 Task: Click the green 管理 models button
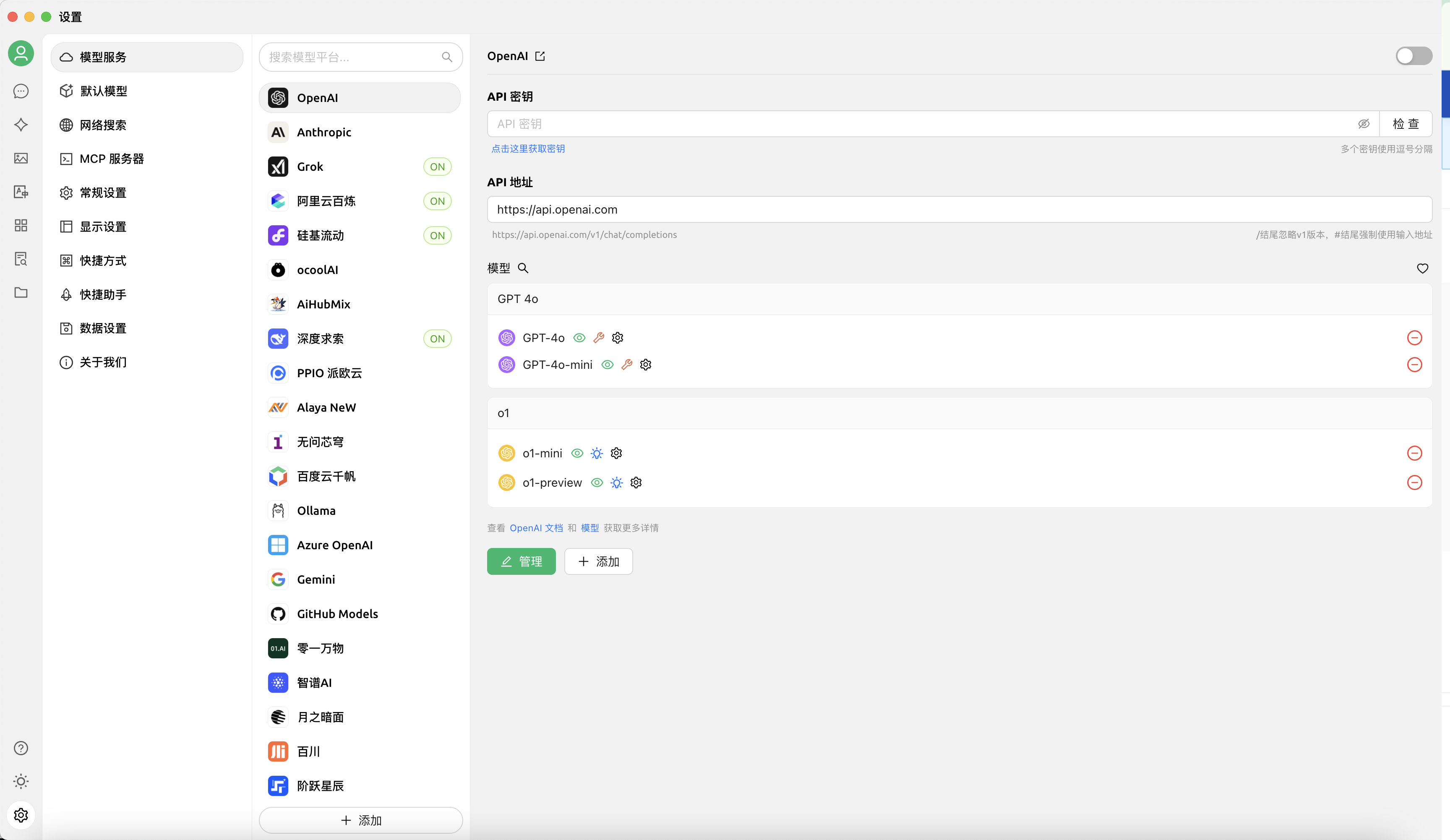(522, 561)
